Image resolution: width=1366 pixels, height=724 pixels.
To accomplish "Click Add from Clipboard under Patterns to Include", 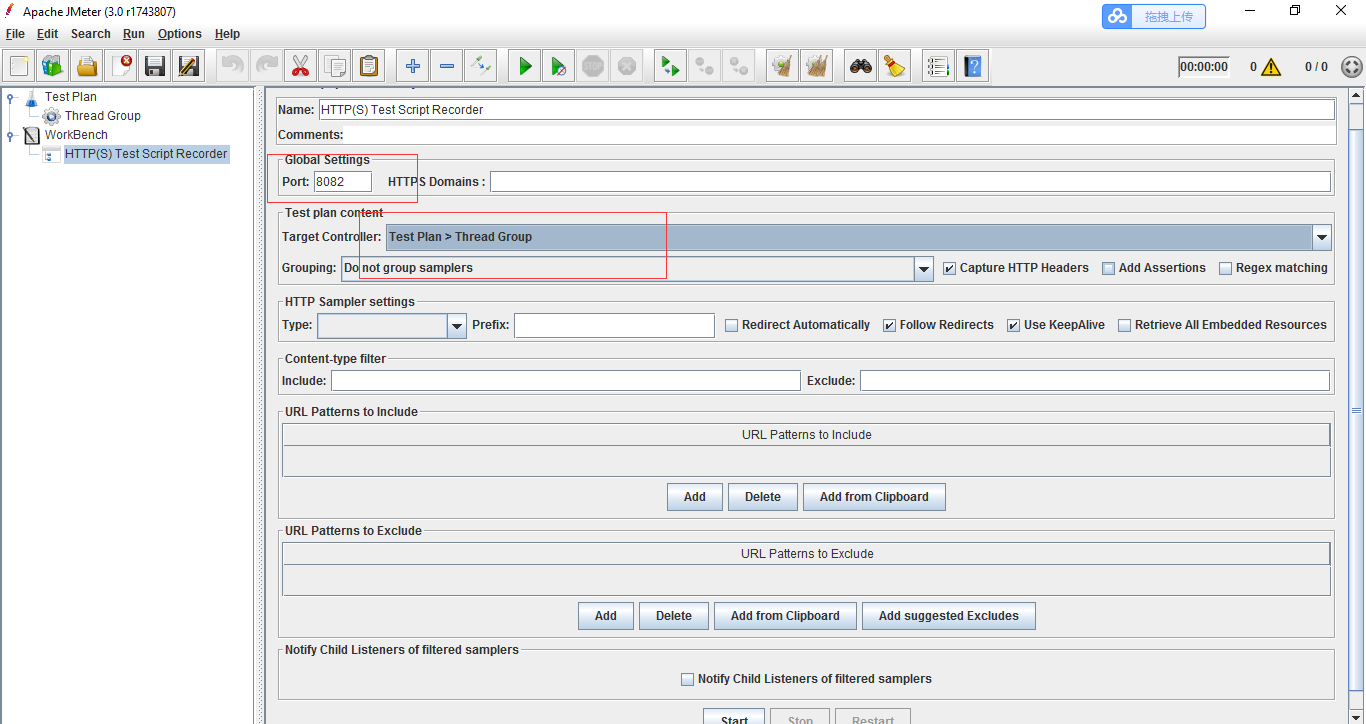I will (874, 497).
